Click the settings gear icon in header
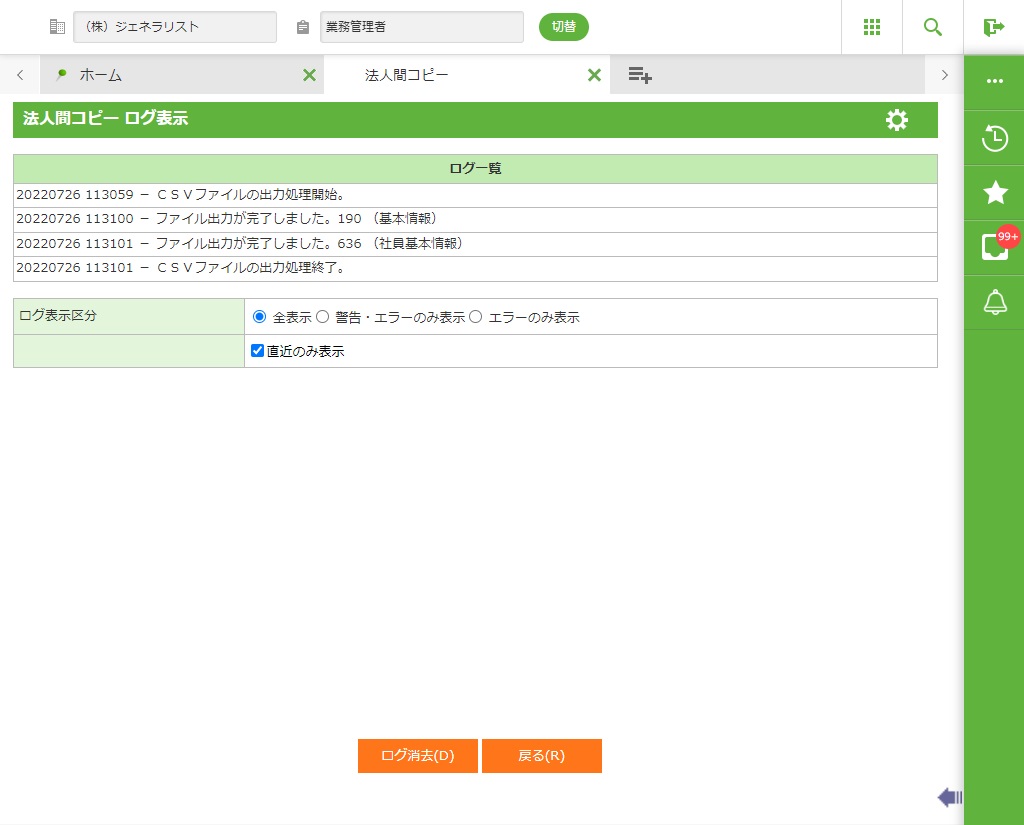Viewport: 1024px width, 825px height. 897,120
